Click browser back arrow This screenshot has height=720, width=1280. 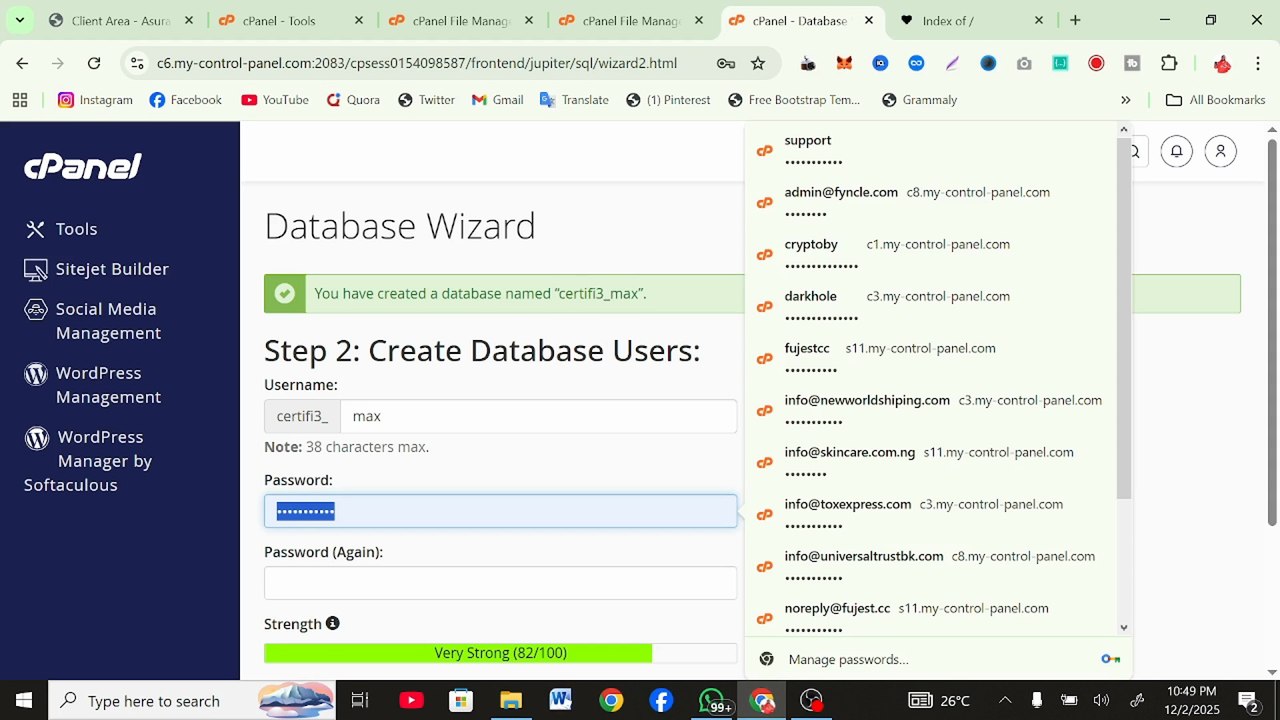[22, 63]
